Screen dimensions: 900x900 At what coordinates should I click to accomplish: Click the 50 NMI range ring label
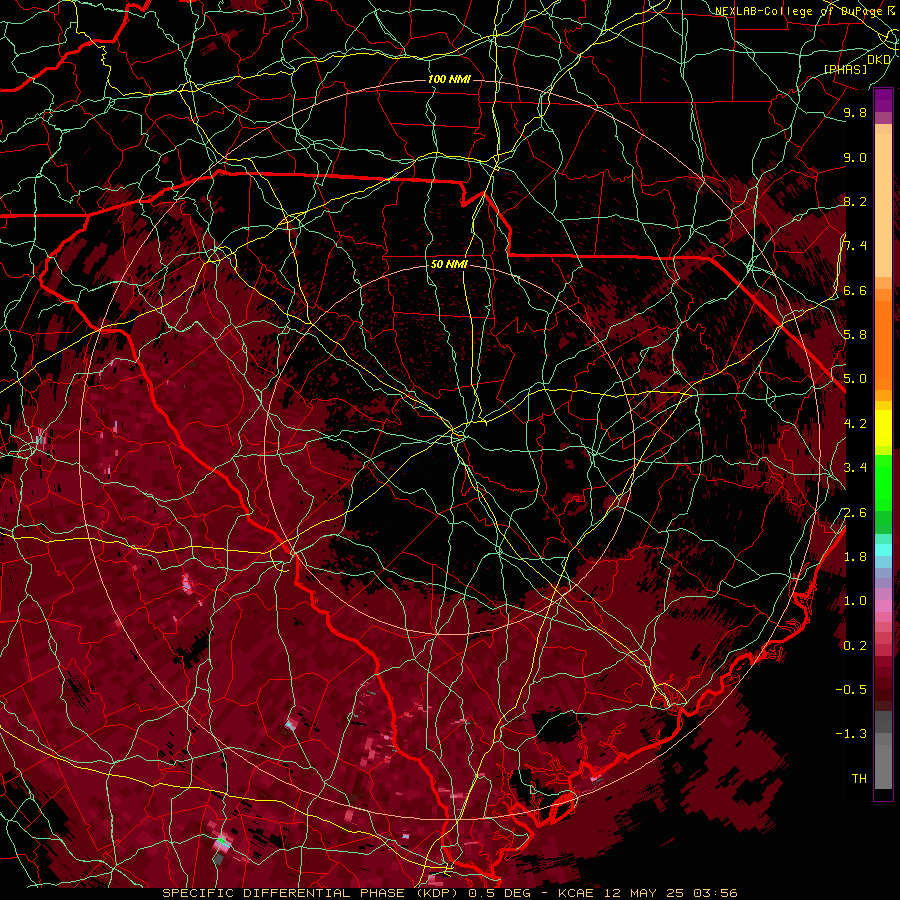[x=449, y=264]
